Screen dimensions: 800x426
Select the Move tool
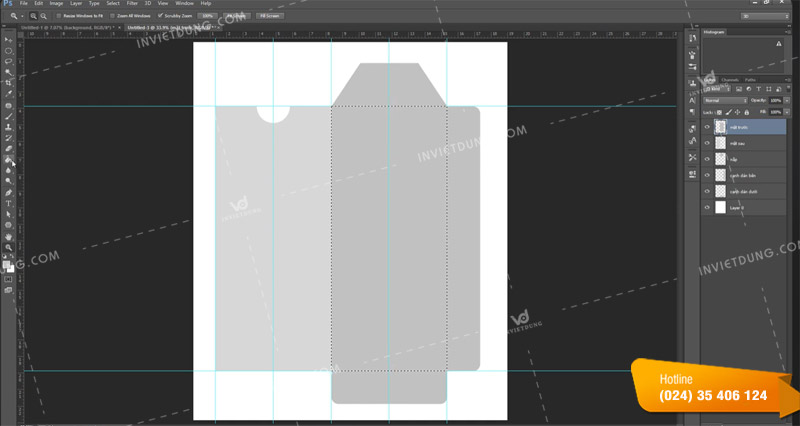coord(9,39)
